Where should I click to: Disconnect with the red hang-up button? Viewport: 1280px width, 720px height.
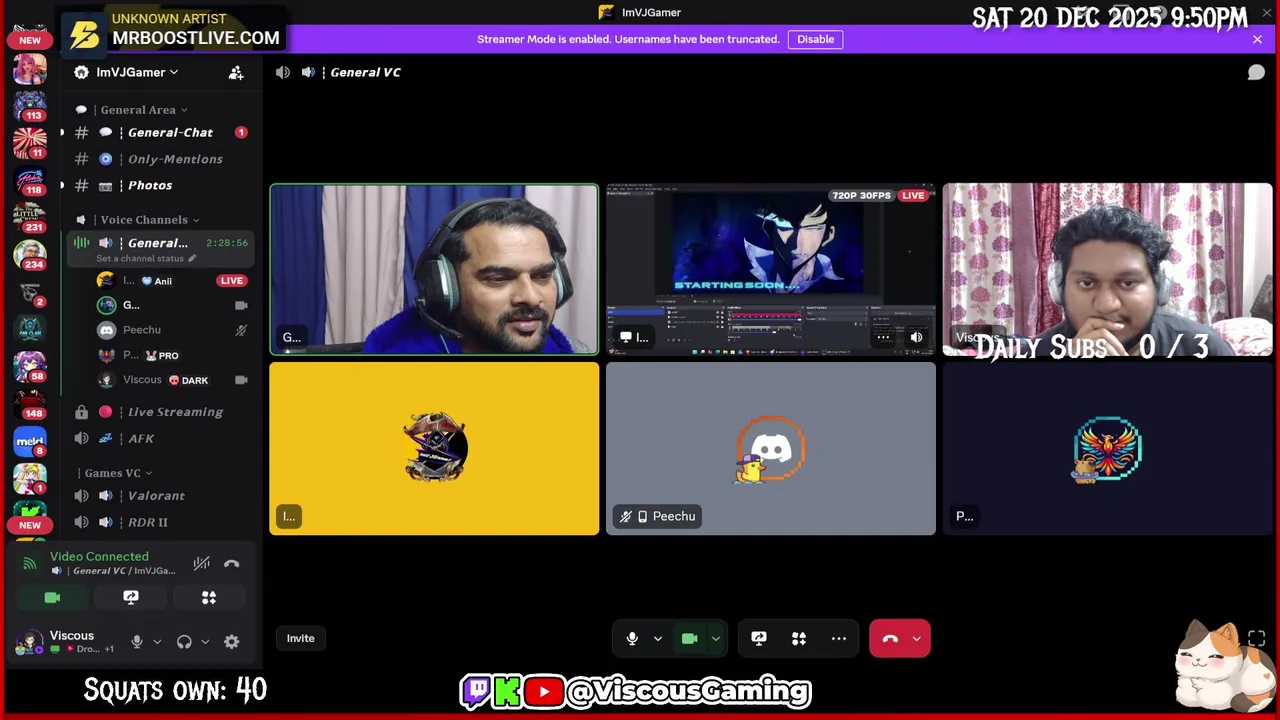click(x=890, y=639)
